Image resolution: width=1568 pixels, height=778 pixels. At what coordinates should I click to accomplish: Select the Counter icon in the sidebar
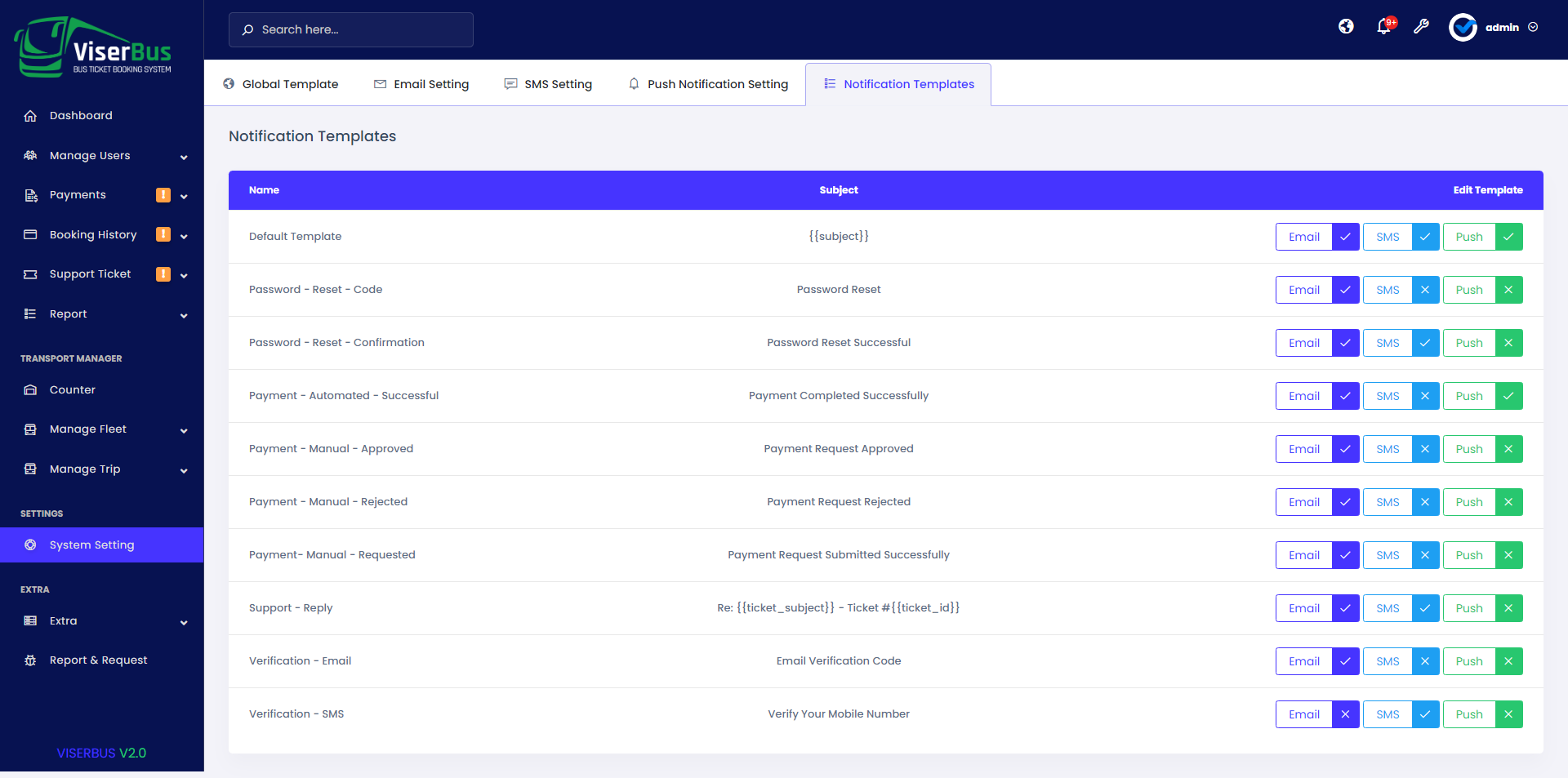[31, 389]
